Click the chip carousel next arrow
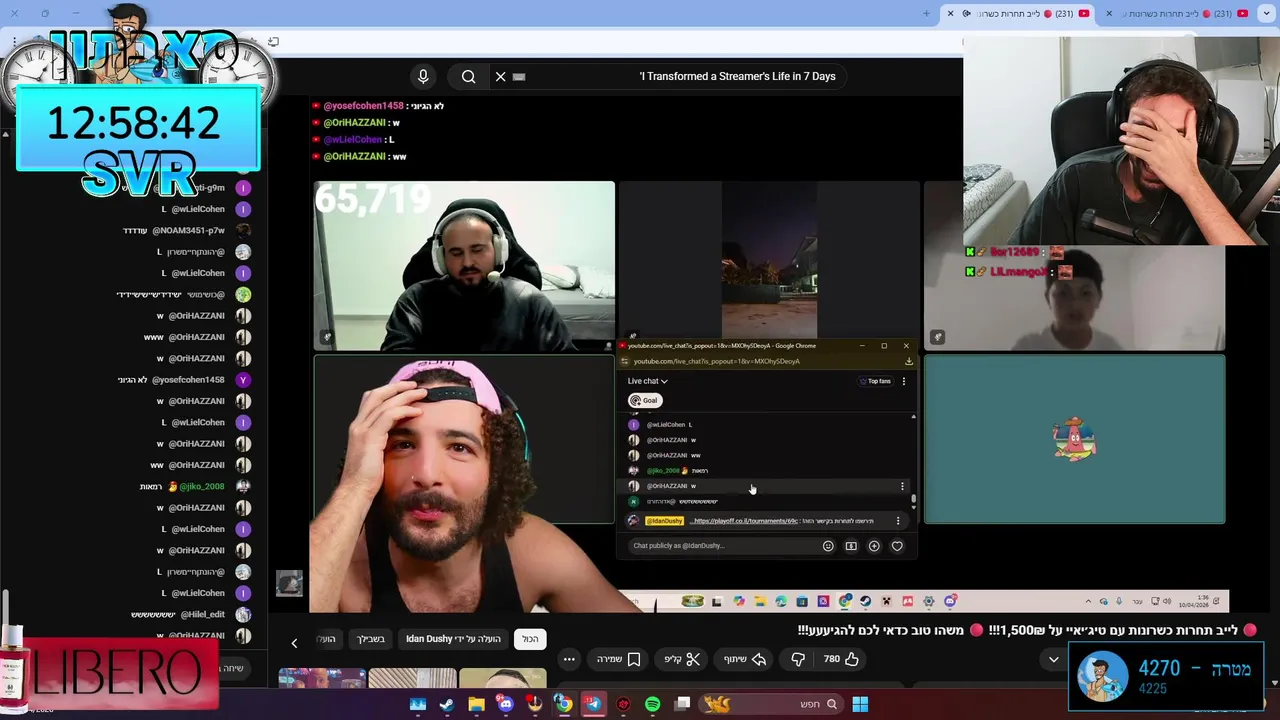Viewport: 1280px width, 720px height. pyautogui.click(x=294, y=643)
